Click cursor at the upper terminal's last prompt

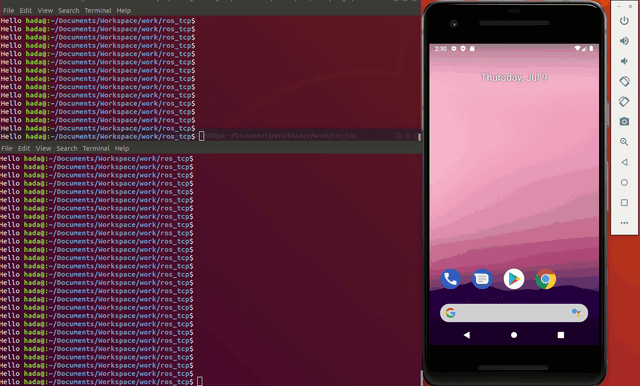(201, 136)
